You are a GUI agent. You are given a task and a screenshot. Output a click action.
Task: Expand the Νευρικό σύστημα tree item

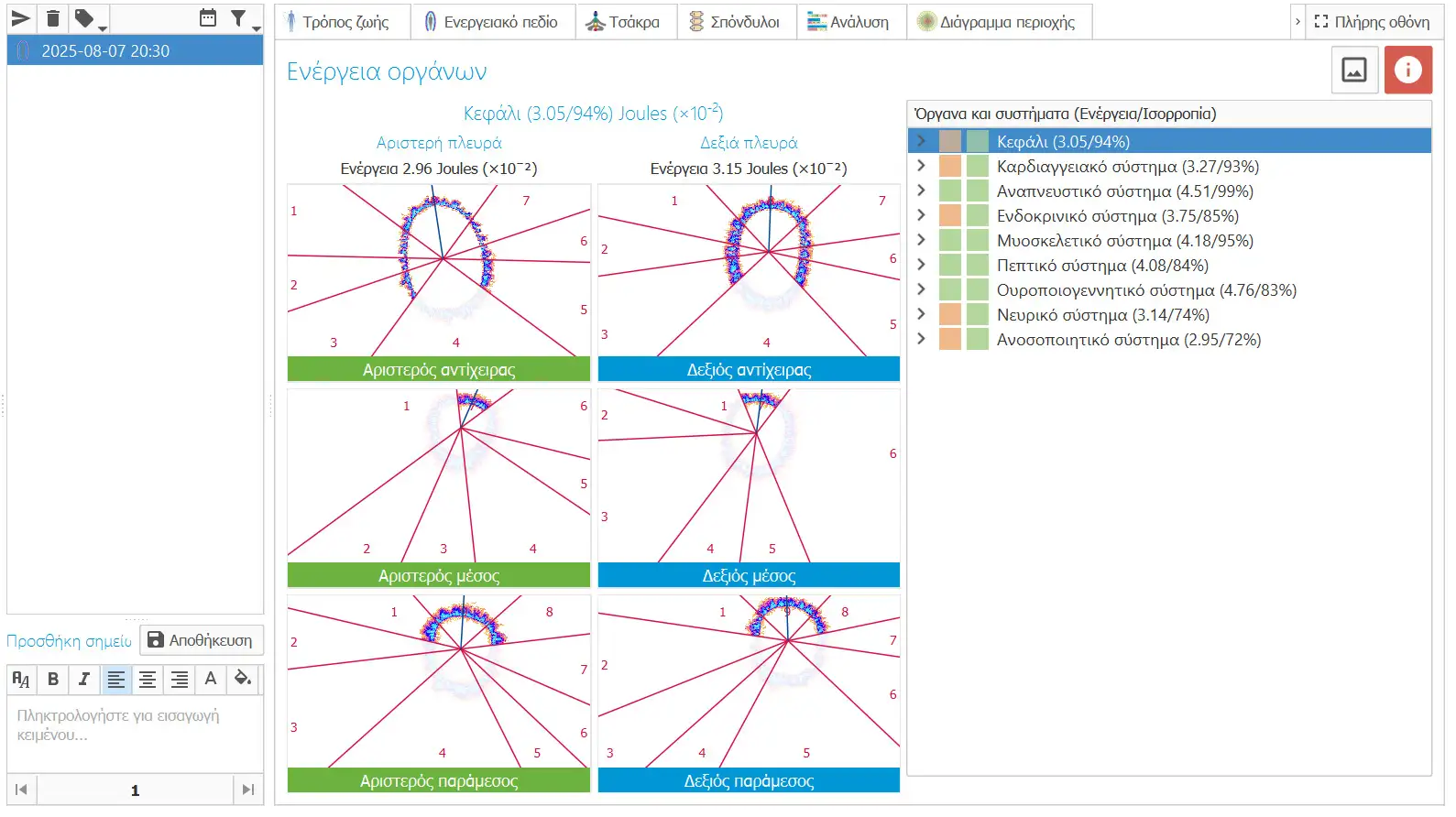click(921, 314)
